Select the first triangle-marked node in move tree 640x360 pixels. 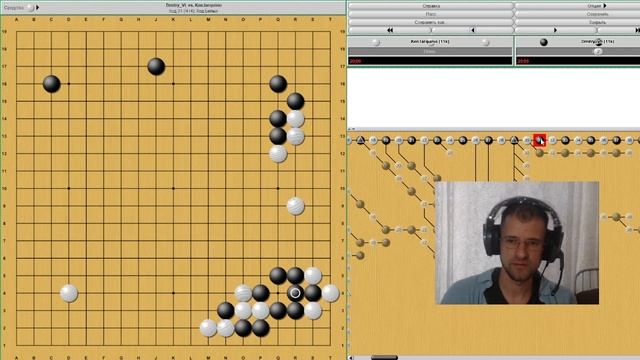point(360,140)
